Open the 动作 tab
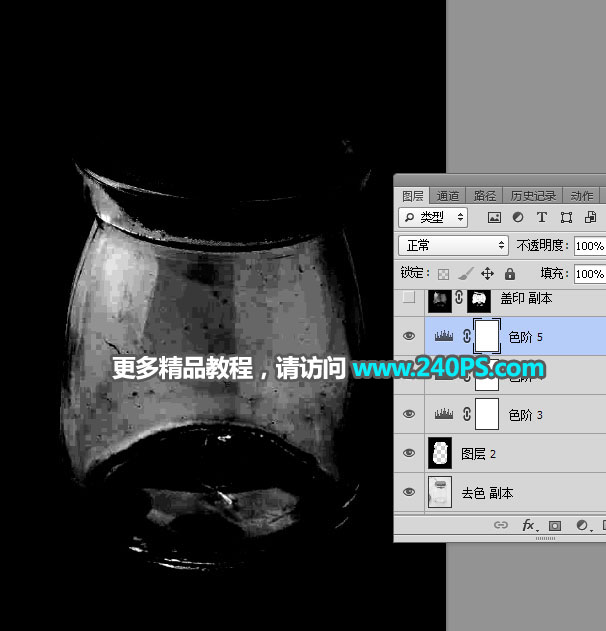The height and width of the screenshot is (631, 606). pyautogui.click(x=581, y=196)
